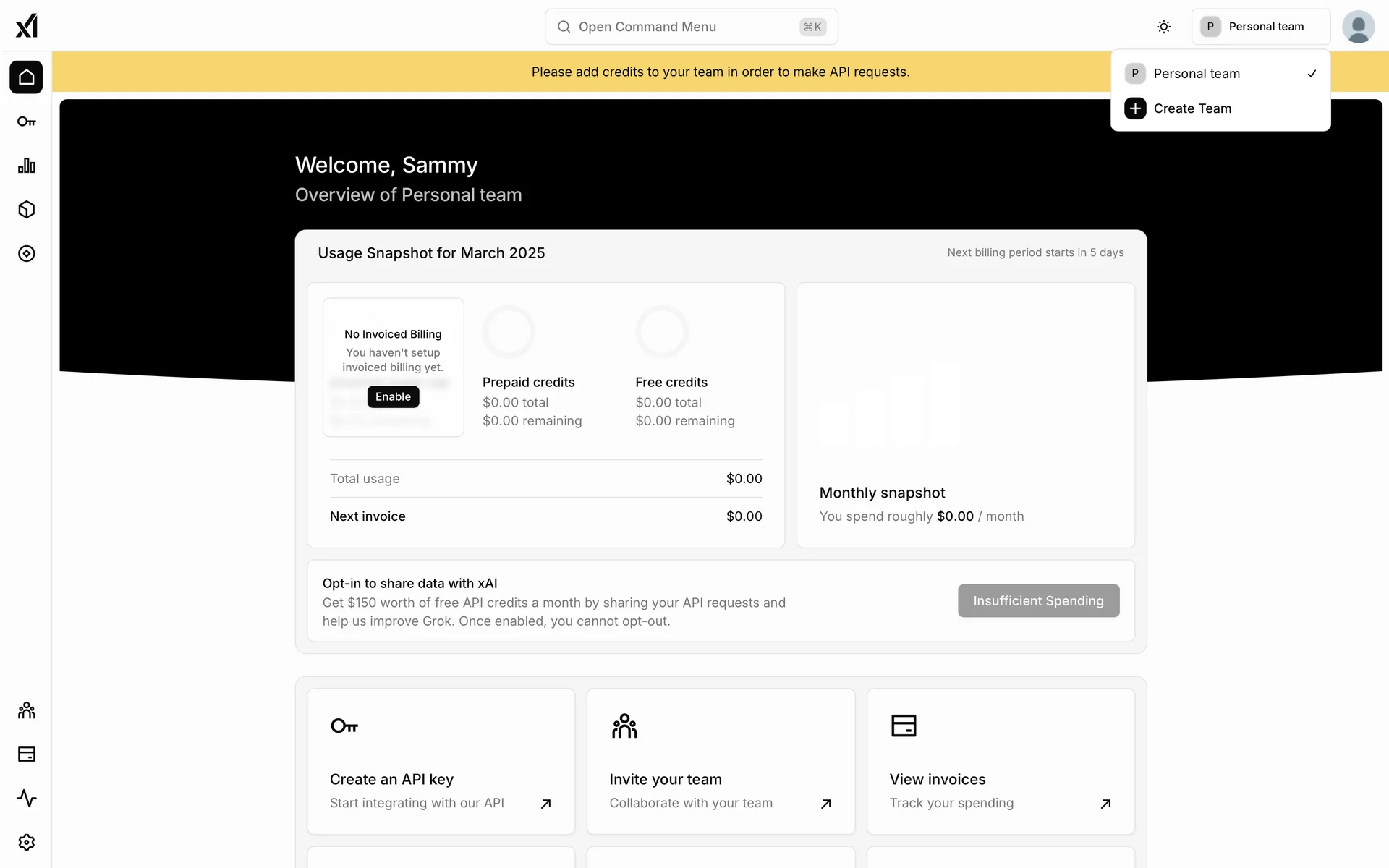Open API keys via key sidebar icon
Viewport: 1389px width, 868px height.
click(x=26, y=122)
